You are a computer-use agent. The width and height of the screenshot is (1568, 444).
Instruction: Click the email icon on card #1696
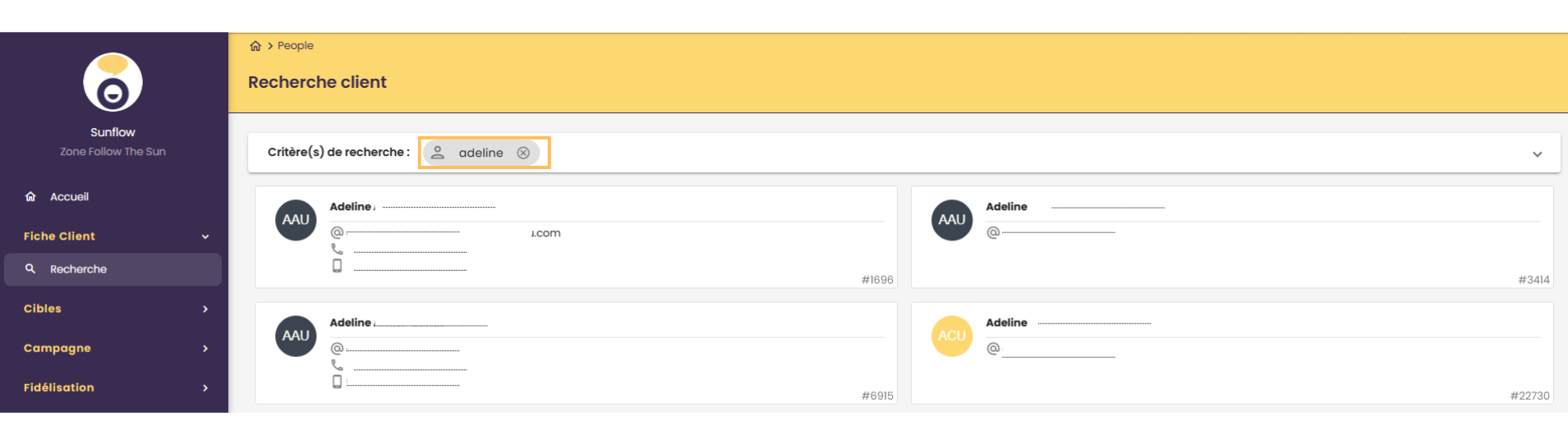point(337,232)
